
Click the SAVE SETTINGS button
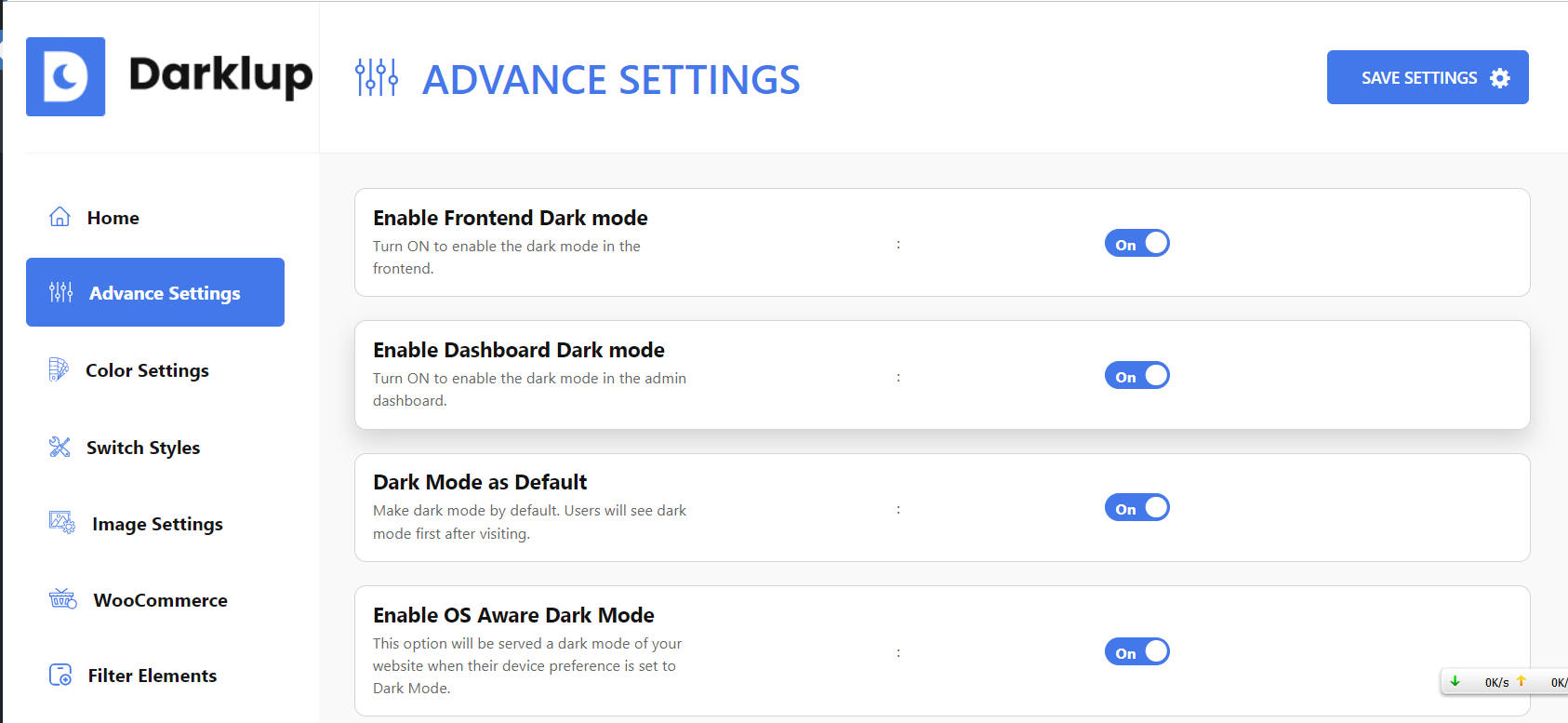1428,77
